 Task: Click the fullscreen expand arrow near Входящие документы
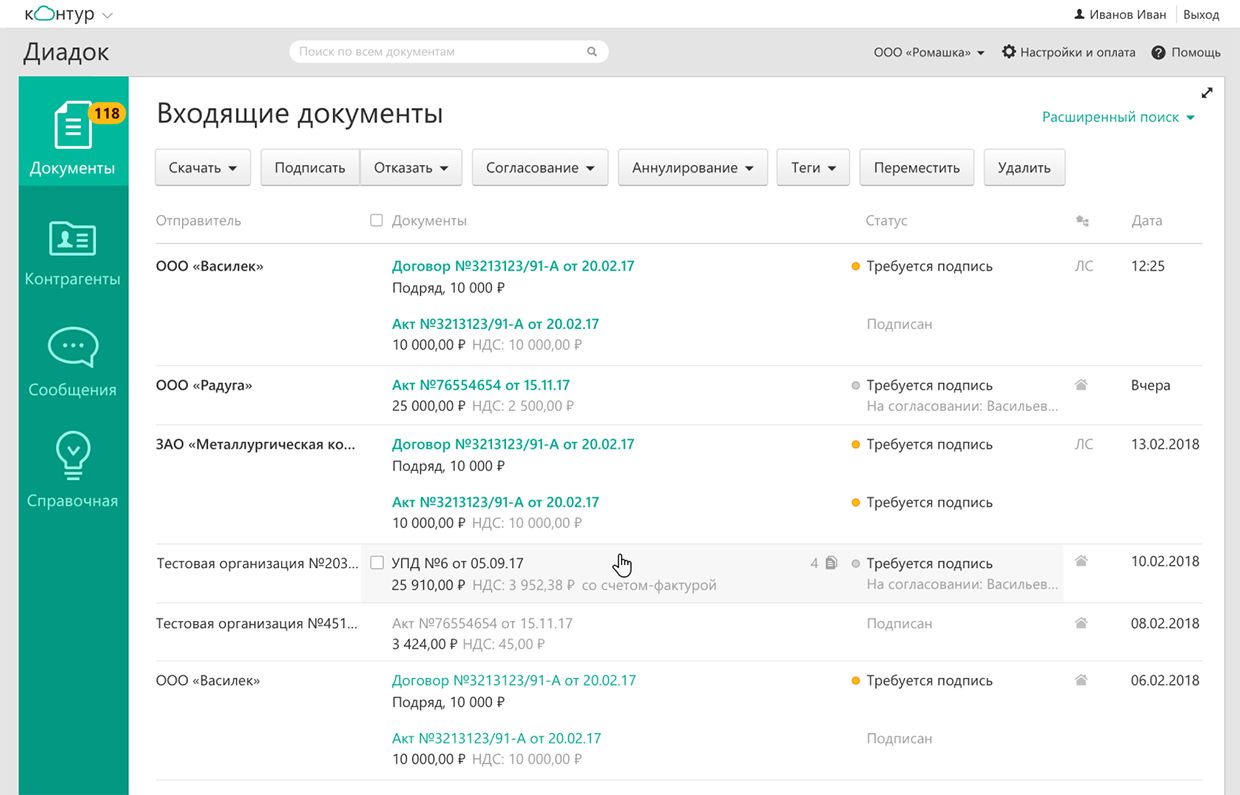tap(1207, 92)
